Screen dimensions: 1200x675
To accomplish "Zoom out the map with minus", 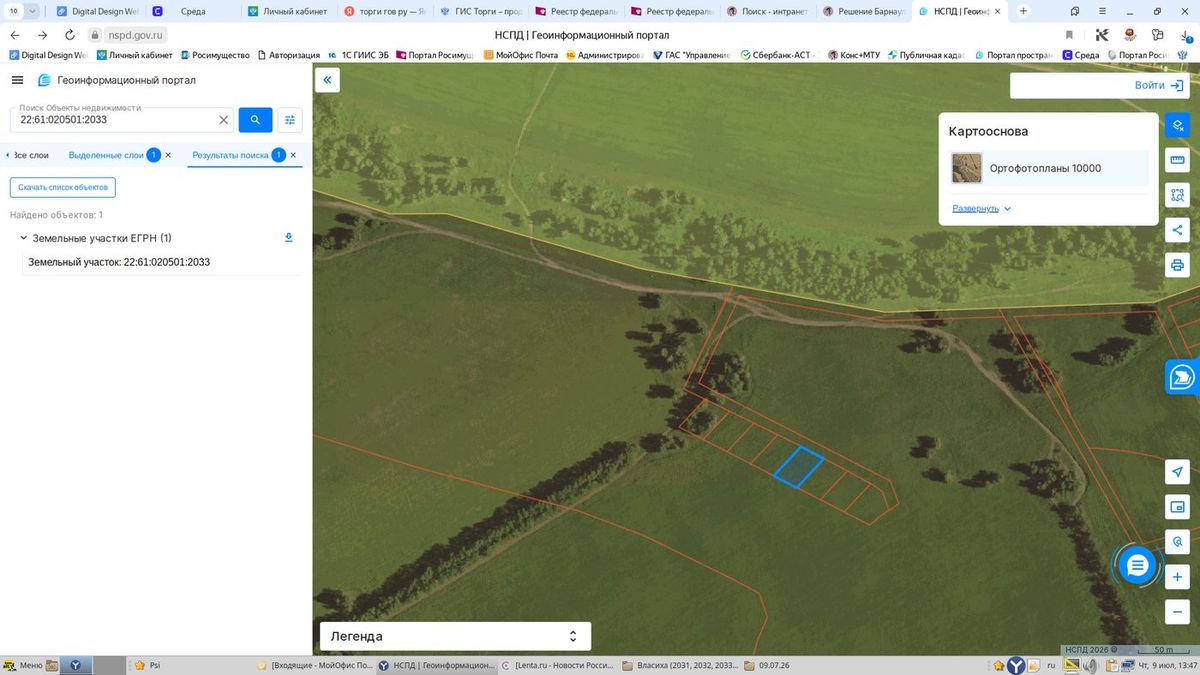I will click(x=1178, y=612).
